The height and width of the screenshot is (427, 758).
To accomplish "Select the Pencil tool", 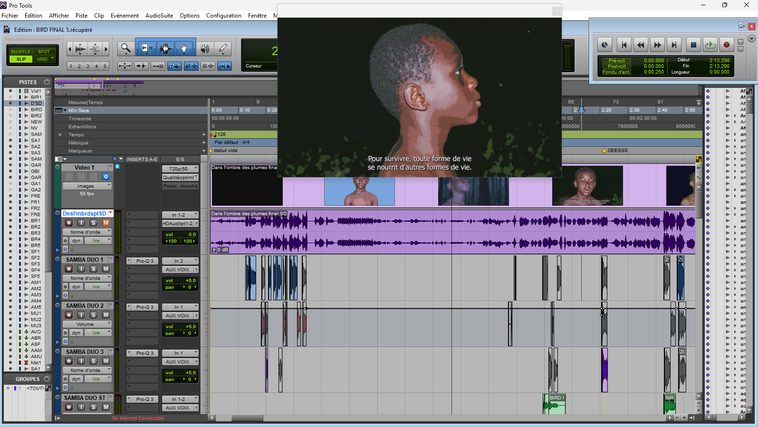I will coord(223,48).
